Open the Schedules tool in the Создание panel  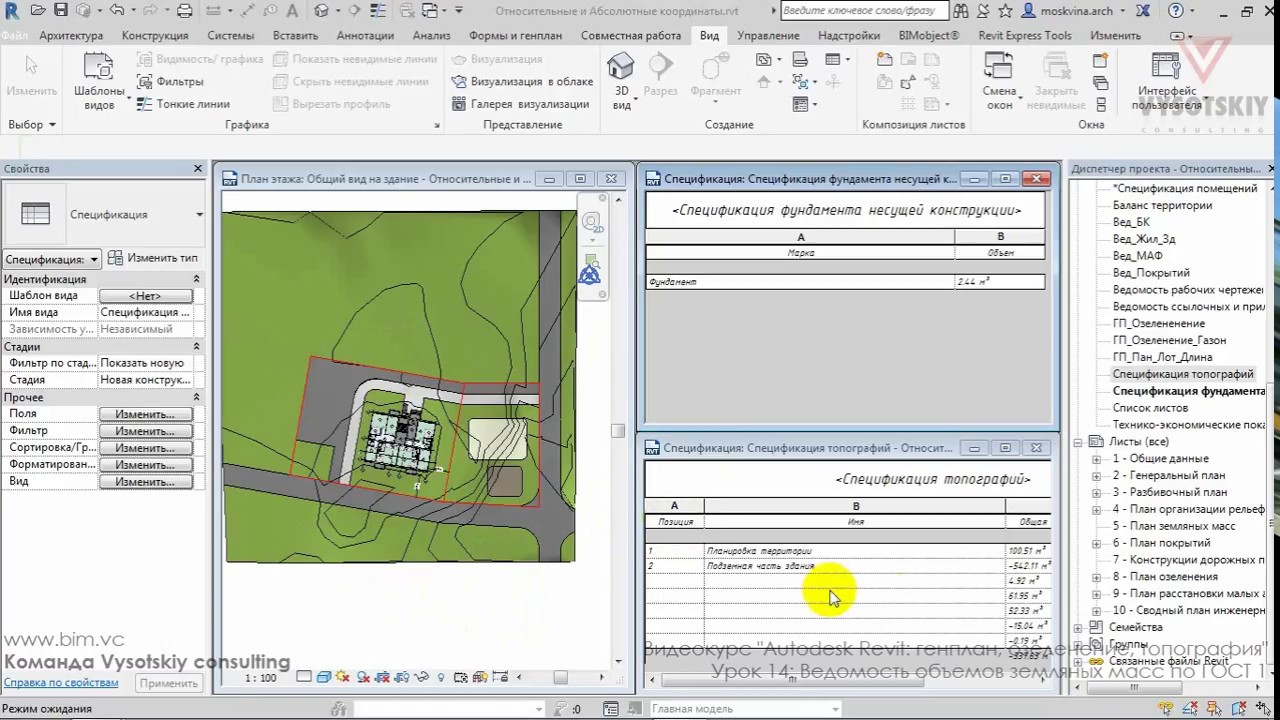(834, 60)
